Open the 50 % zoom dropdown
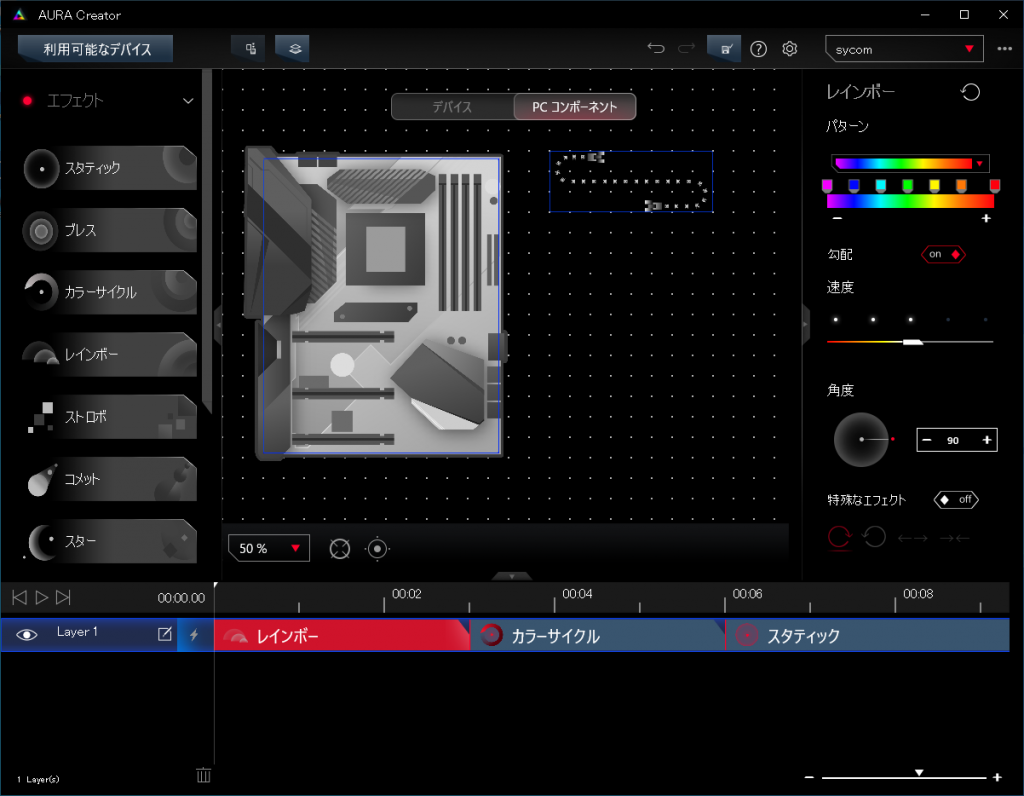 (x=268, y=549)
